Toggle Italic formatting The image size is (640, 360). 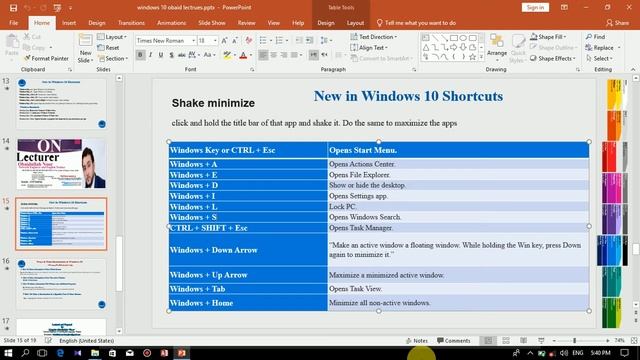click(x=151, y=55)
